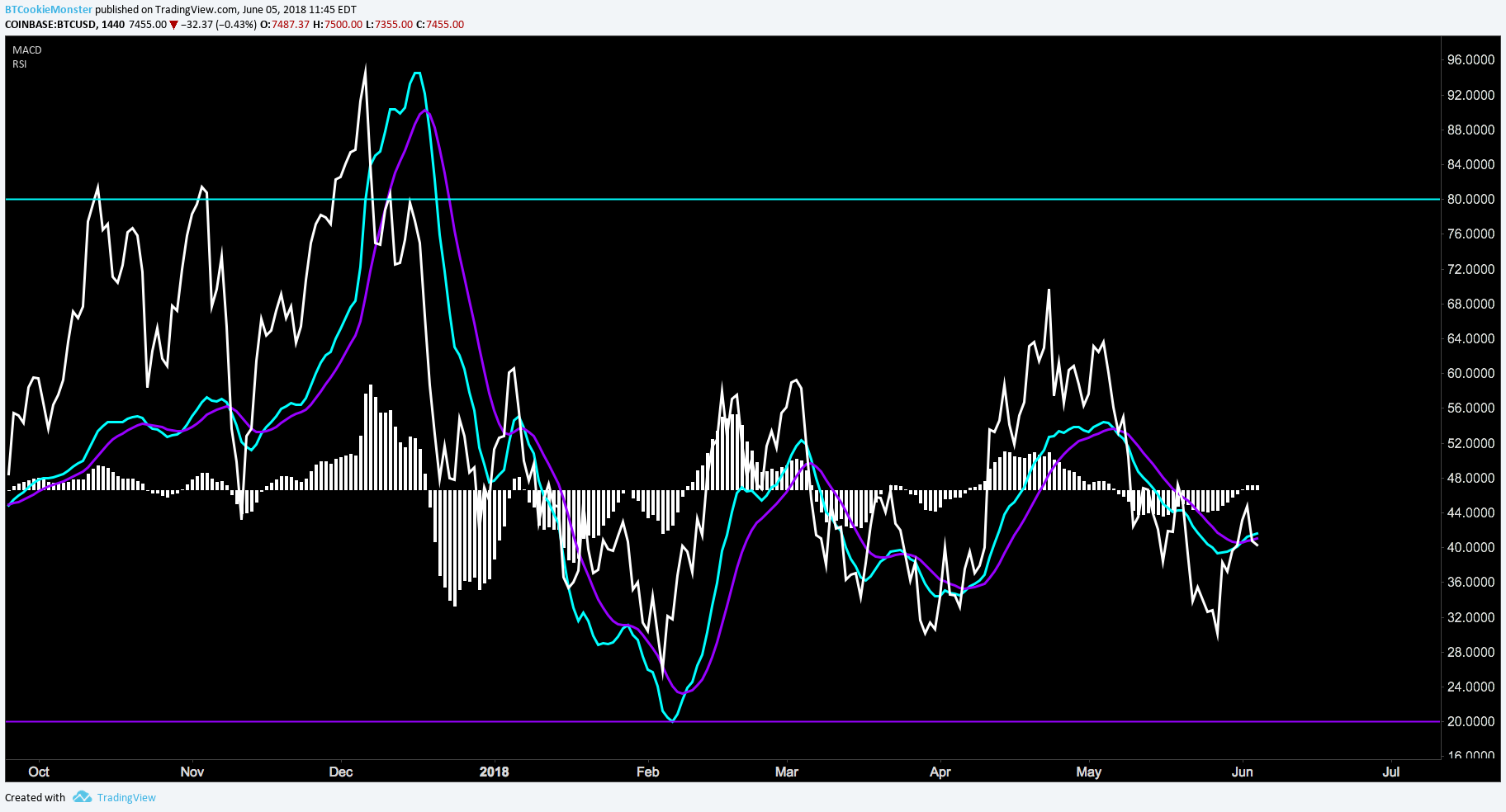The height and width of the screenshot is (812, 1506).
Task: Click the close price C:7455.00 value
Action: click(440, 24)
